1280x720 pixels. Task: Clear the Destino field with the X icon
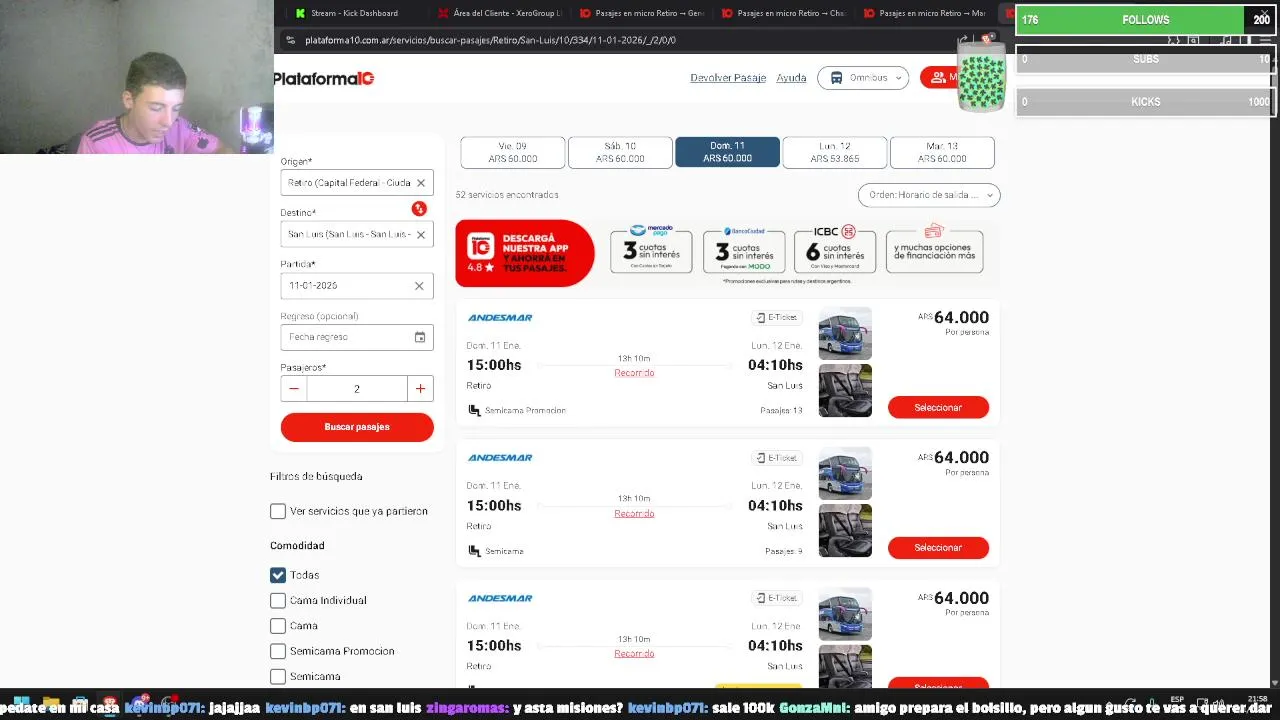click(421, 234)
